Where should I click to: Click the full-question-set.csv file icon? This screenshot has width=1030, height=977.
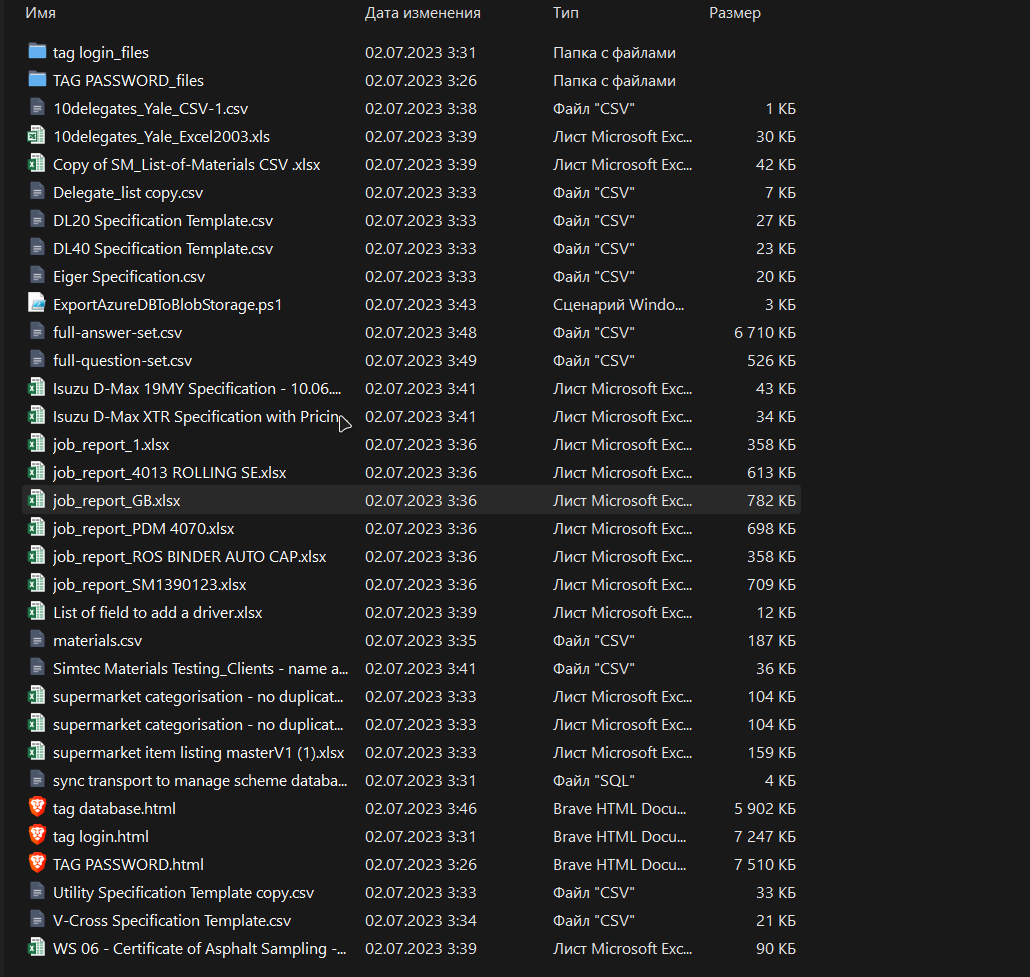37,360
